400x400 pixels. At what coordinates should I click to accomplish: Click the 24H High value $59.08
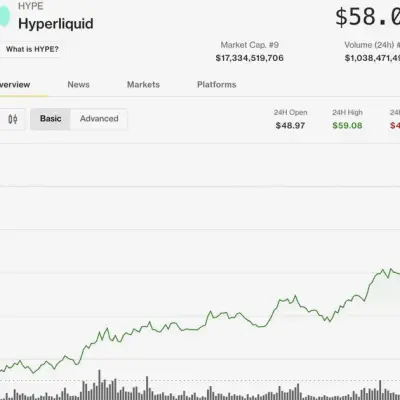(x=347, y=126)
